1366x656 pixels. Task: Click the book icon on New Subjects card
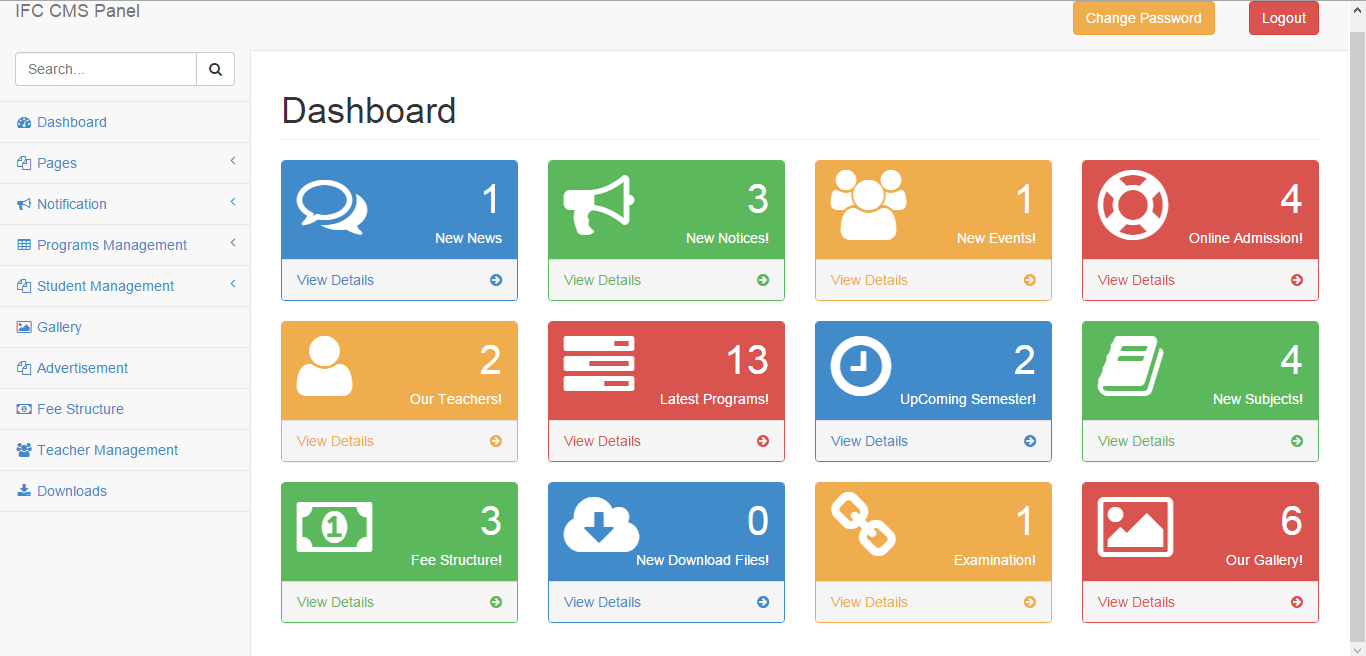(x=1130, y=366)
